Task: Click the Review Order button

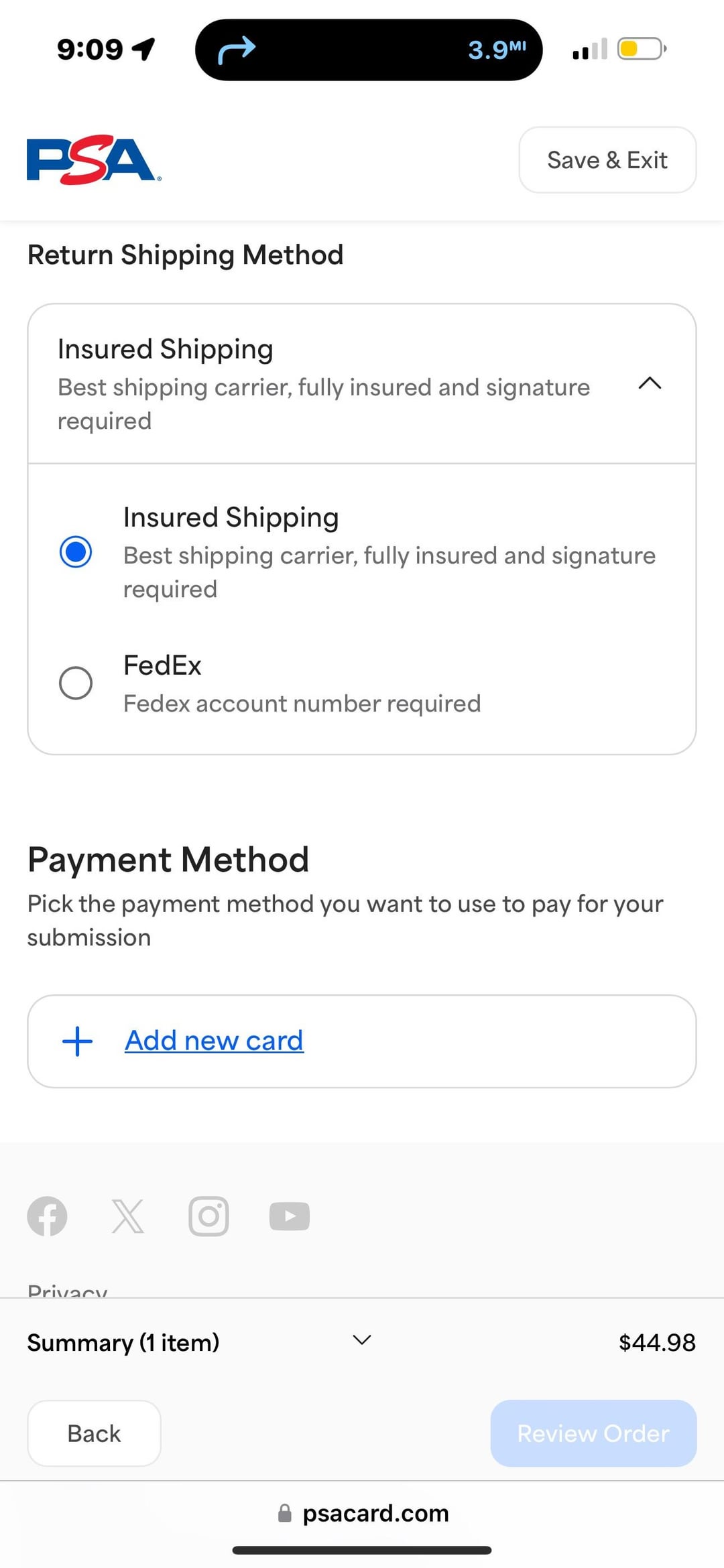Action: coord(593,1433)
